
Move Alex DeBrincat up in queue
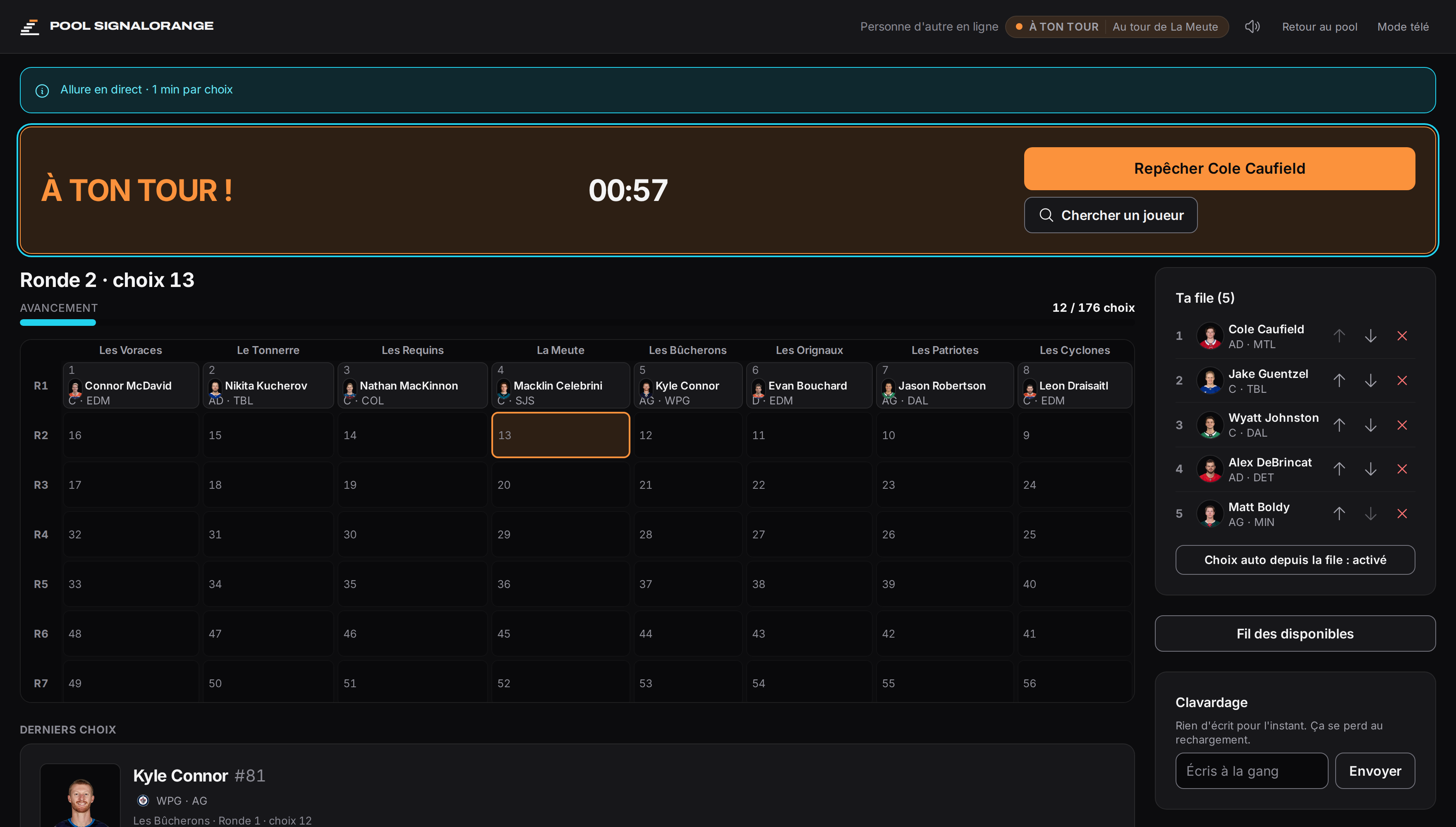click(1339, 469)
